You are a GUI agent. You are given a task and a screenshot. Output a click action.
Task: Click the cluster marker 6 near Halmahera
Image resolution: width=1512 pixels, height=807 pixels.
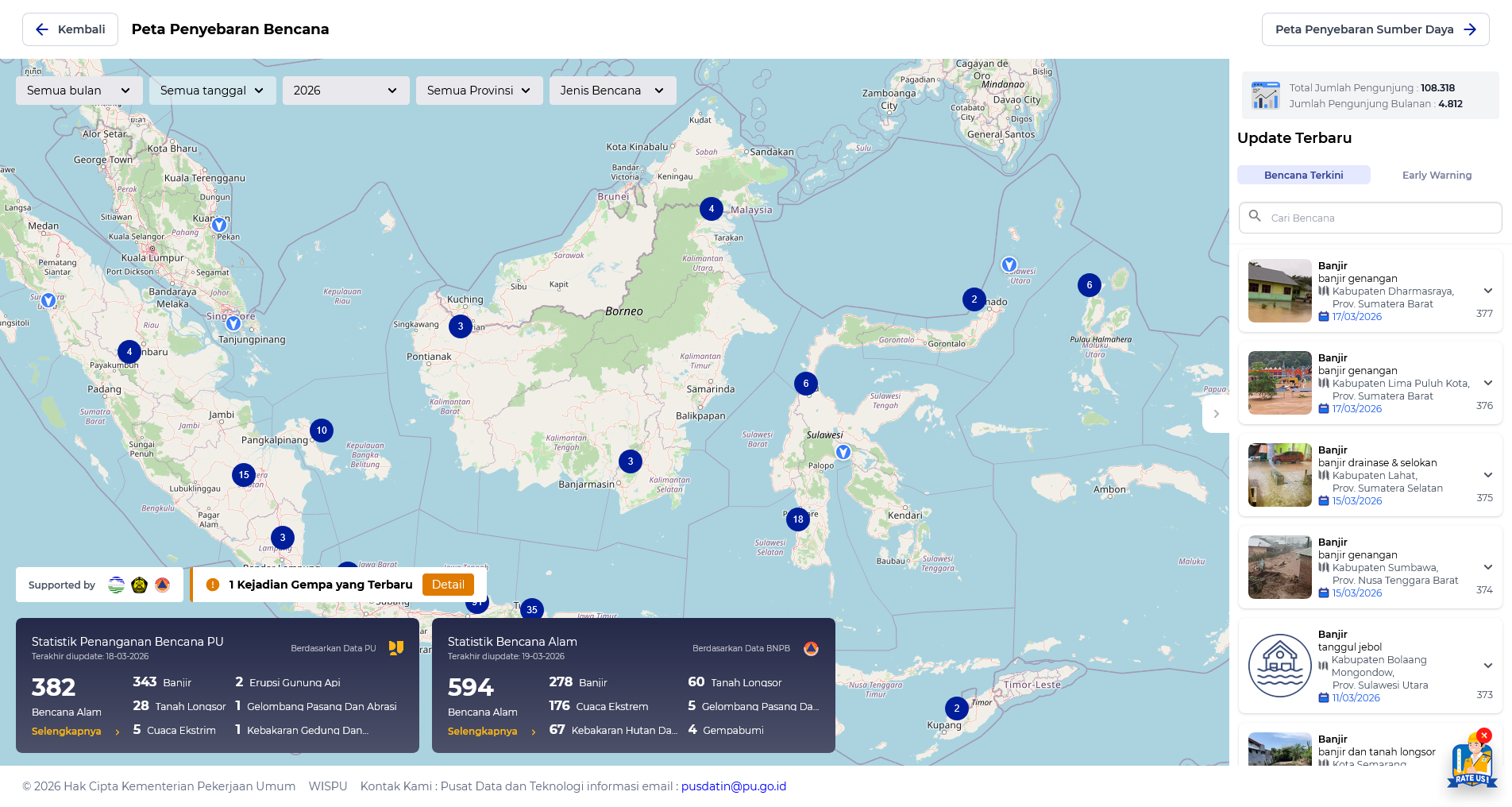1090,285
